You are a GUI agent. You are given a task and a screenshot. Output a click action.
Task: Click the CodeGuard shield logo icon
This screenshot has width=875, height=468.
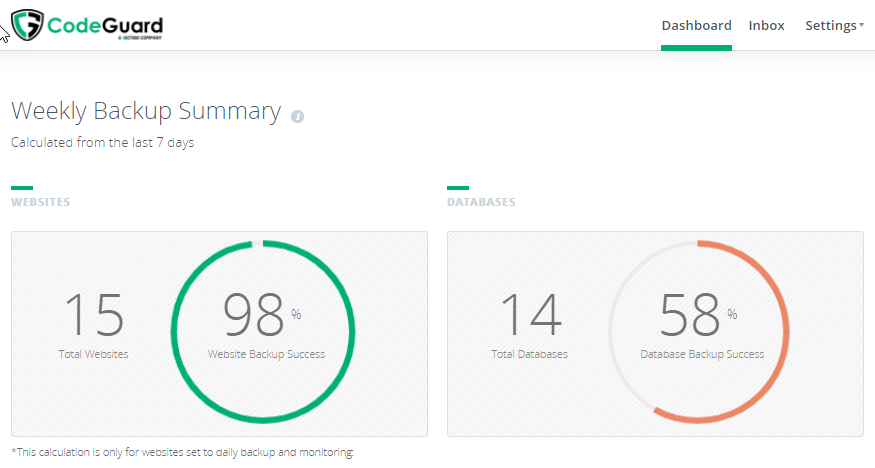[x=27, y=25]
